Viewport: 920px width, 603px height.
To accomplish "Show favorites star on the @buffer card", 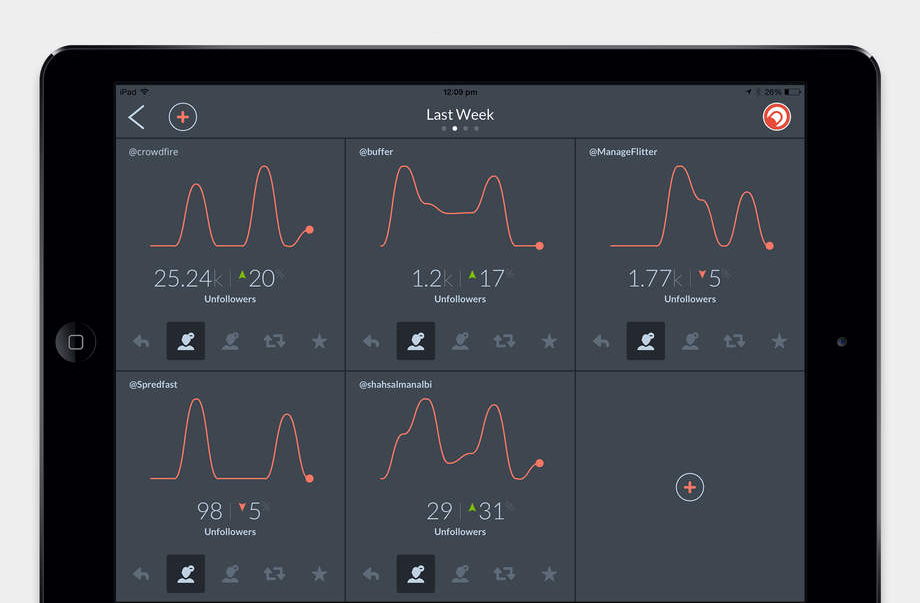I will (549, 341).
